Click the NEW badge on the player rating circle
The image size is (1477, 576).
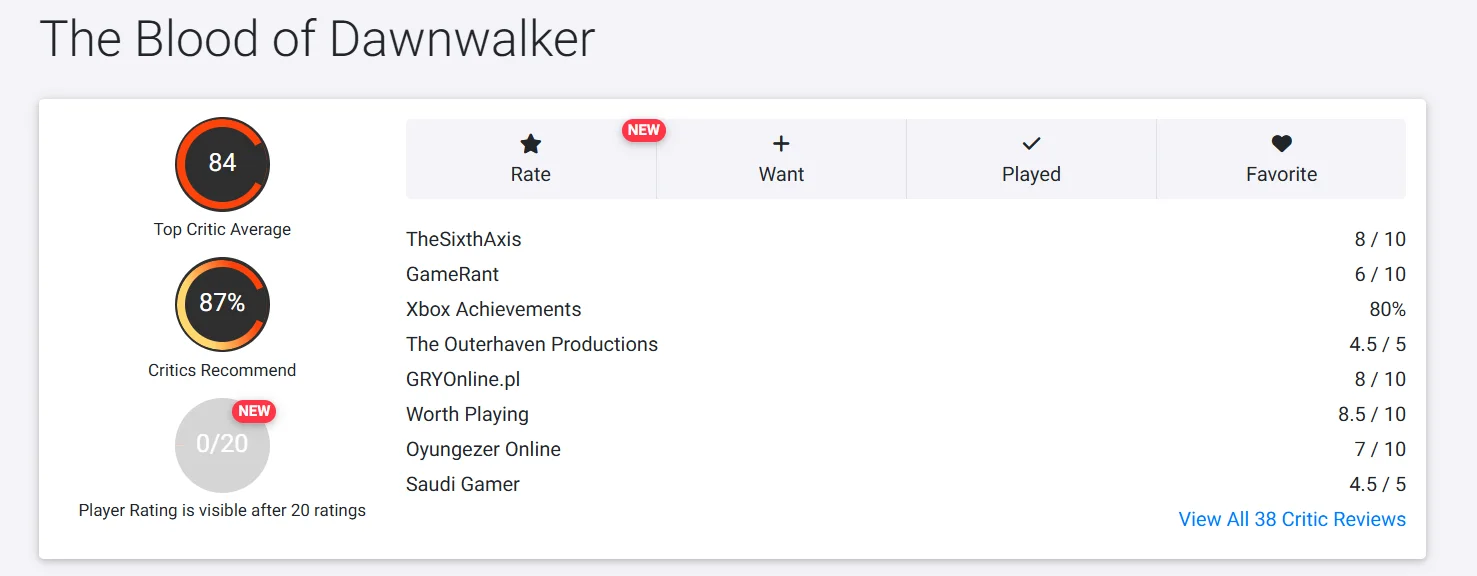(x=254, y=411)
